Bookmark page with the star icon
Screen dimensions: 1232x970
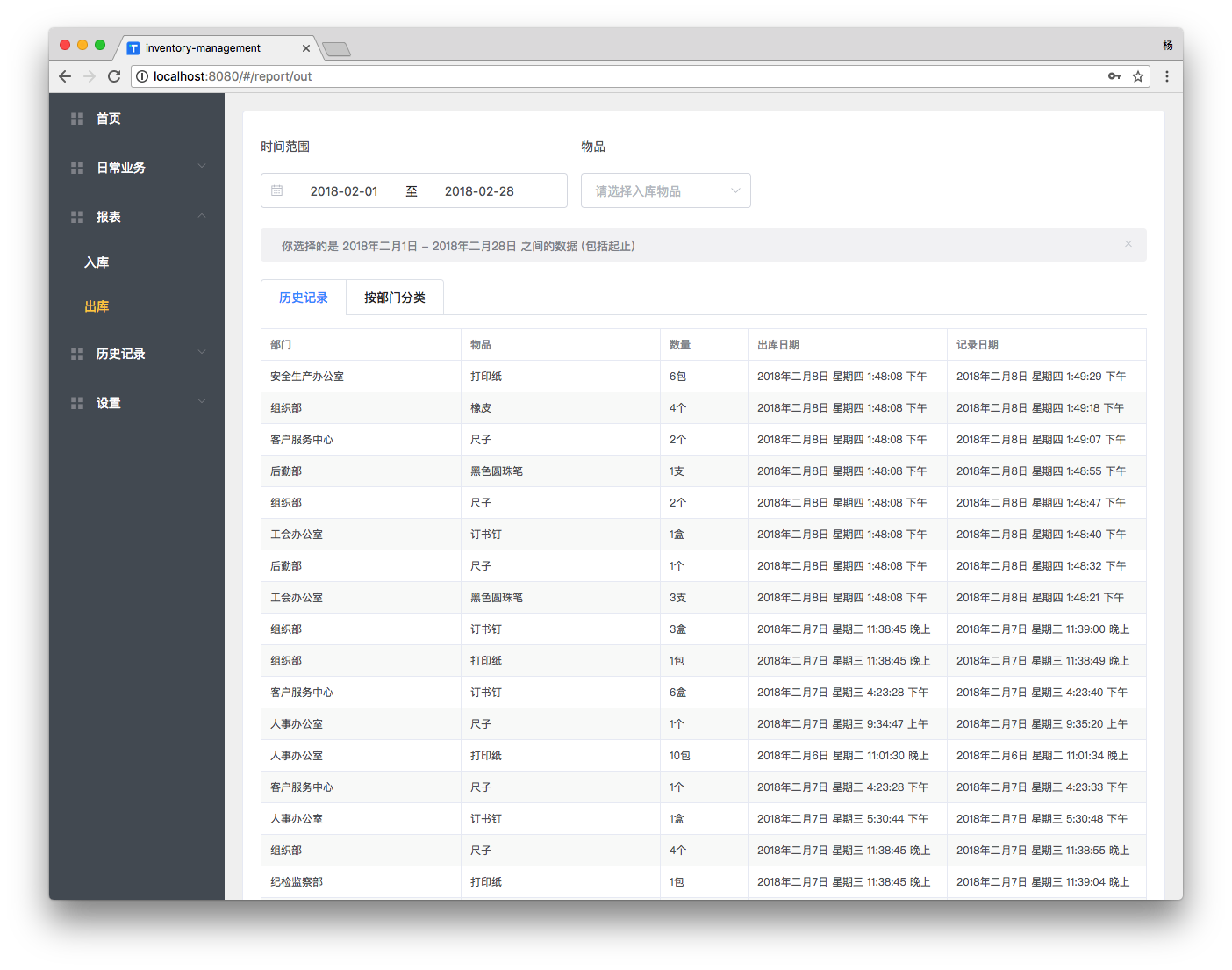[1138, 76]
